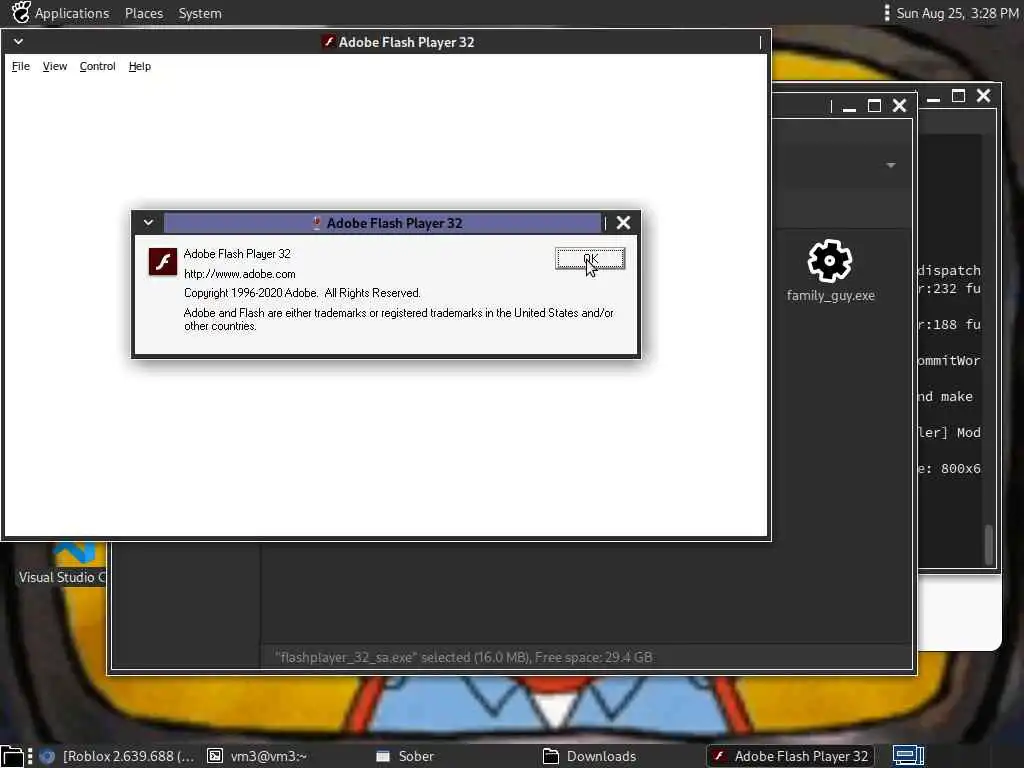Open the Applications menu in top panel
Viewport: 1024px width, 768px height.
point(72,13)
